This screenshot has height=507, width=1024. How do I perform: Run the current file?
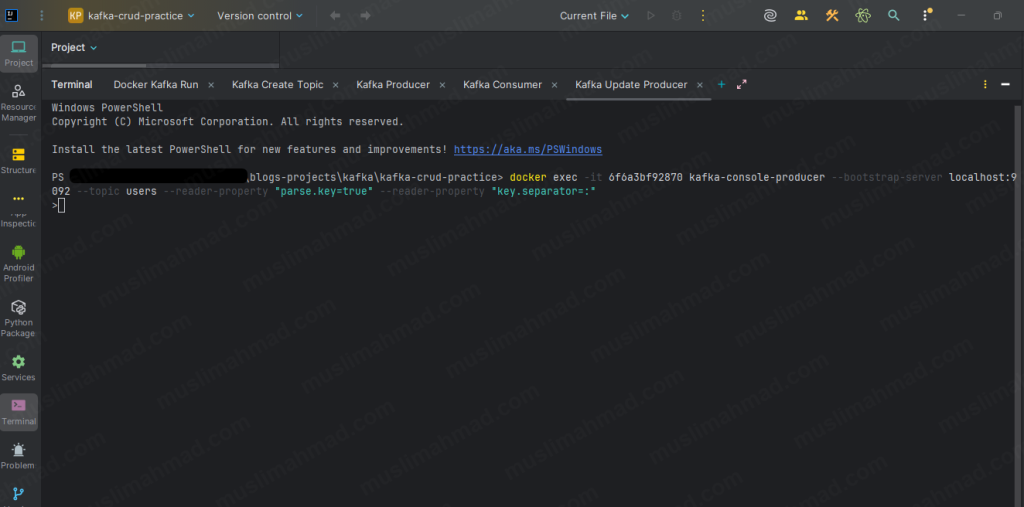(x=650, y=16)
